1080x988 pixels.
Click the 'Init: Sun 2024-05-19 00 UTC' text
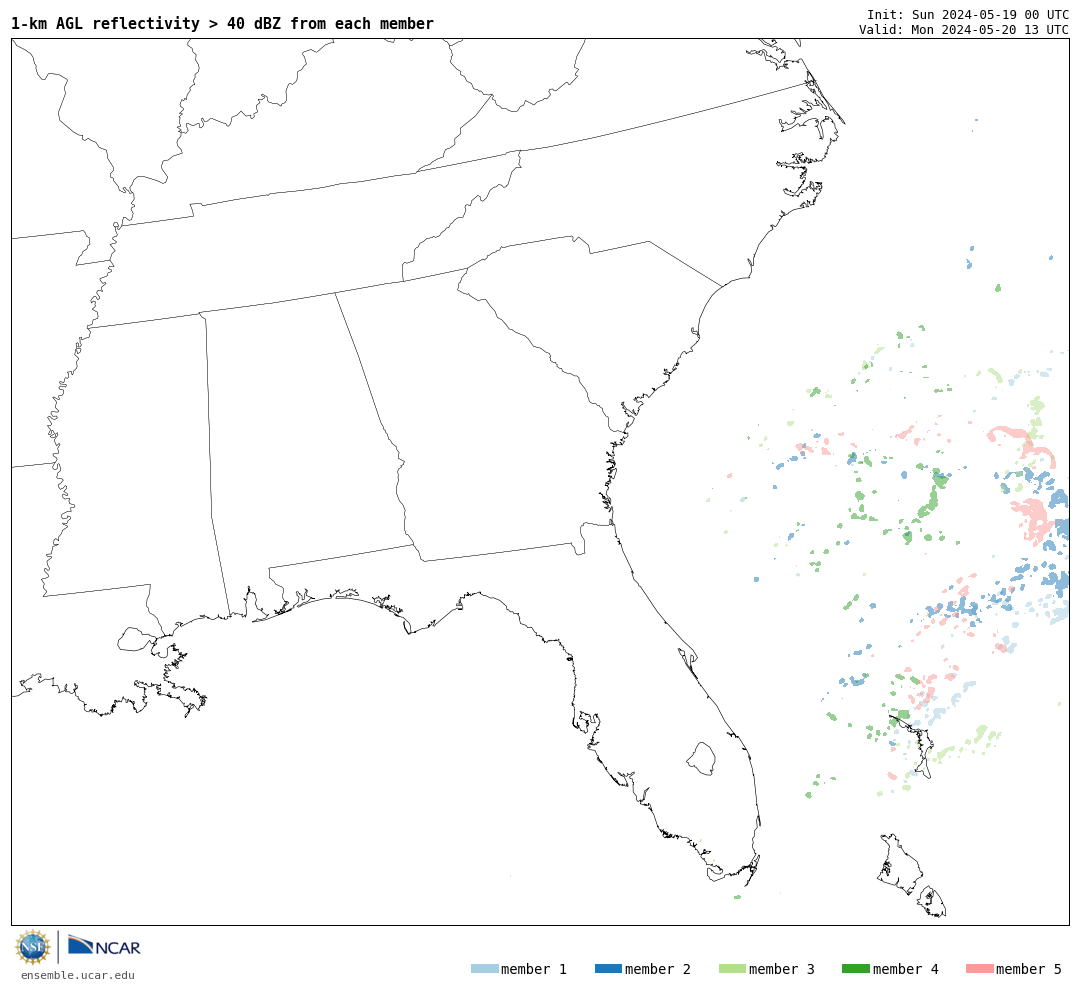pos(968,14)
